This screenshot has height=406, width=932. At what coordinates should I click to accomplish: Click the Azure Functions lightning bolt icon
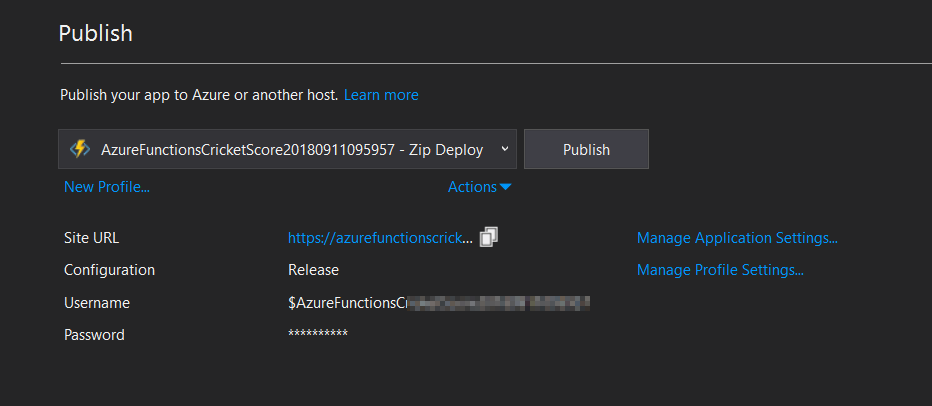pos(80,149)
